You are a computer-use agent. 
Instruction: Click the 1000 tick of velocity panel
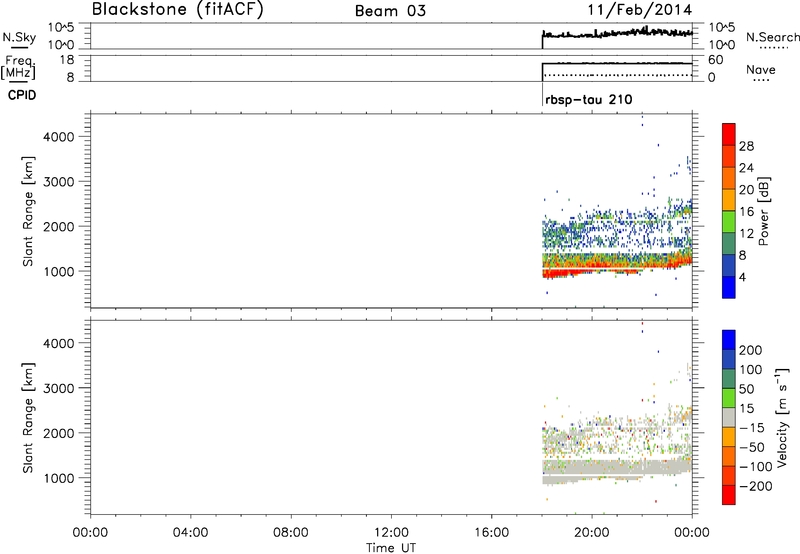point(59,478)
